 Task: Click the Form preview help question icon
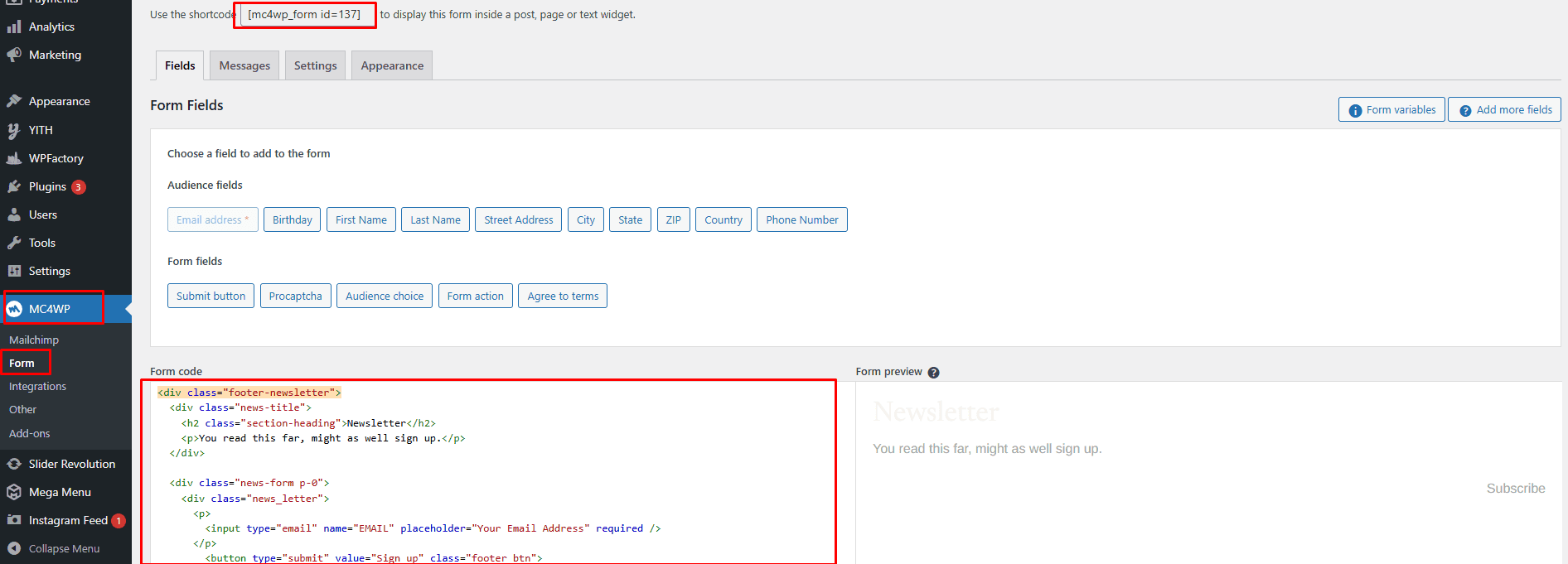(x=933, y=373)
